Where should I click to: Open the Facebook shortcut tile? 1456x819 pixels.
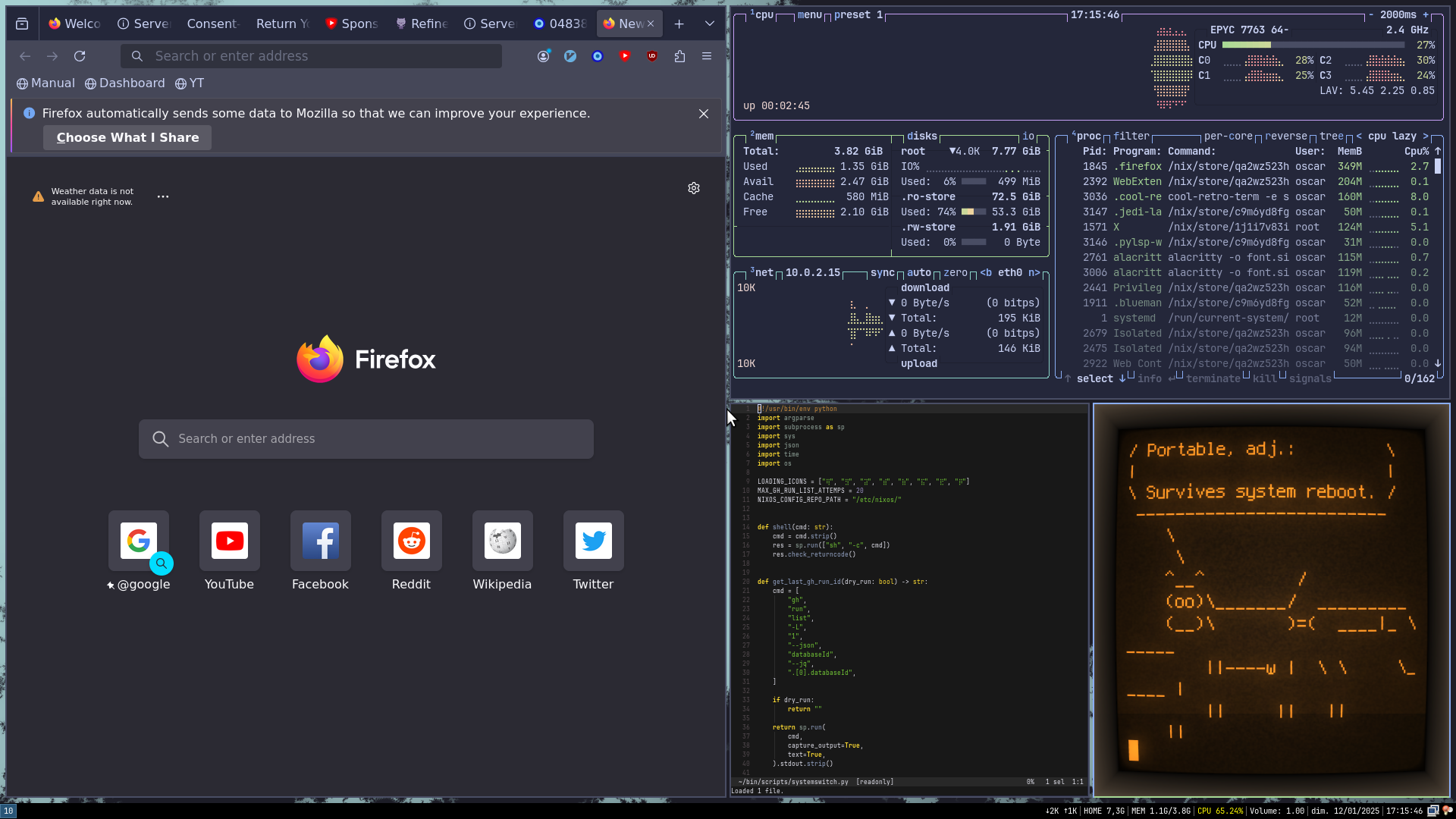pyautogui.click(x=321, y=551)
